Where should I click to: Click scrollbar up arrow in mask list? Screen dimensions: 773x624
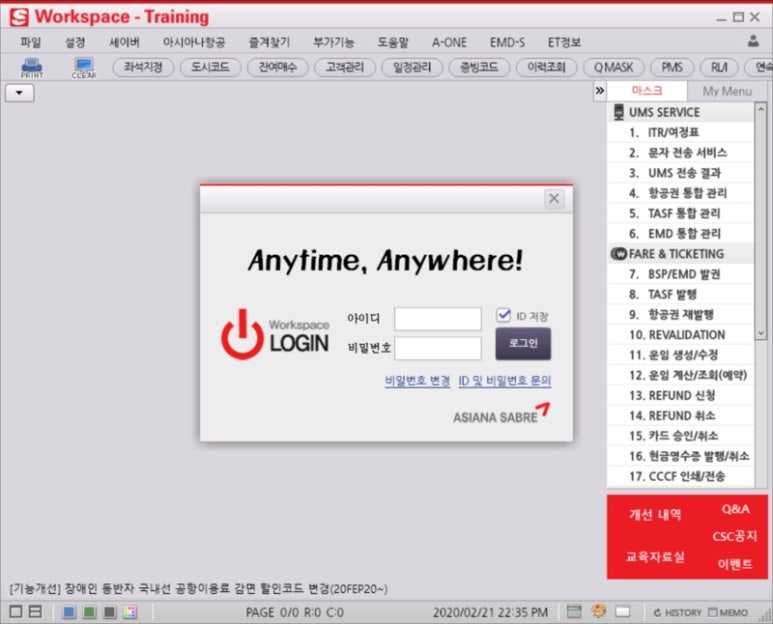point(761,108)
